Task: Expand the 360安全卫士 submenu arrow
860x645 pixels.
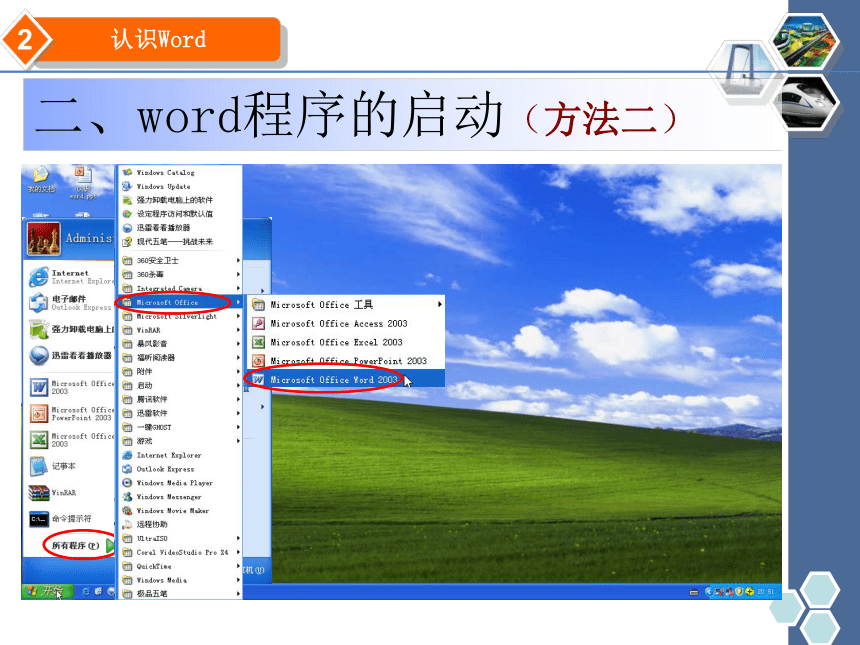Action: click(238, 260)
